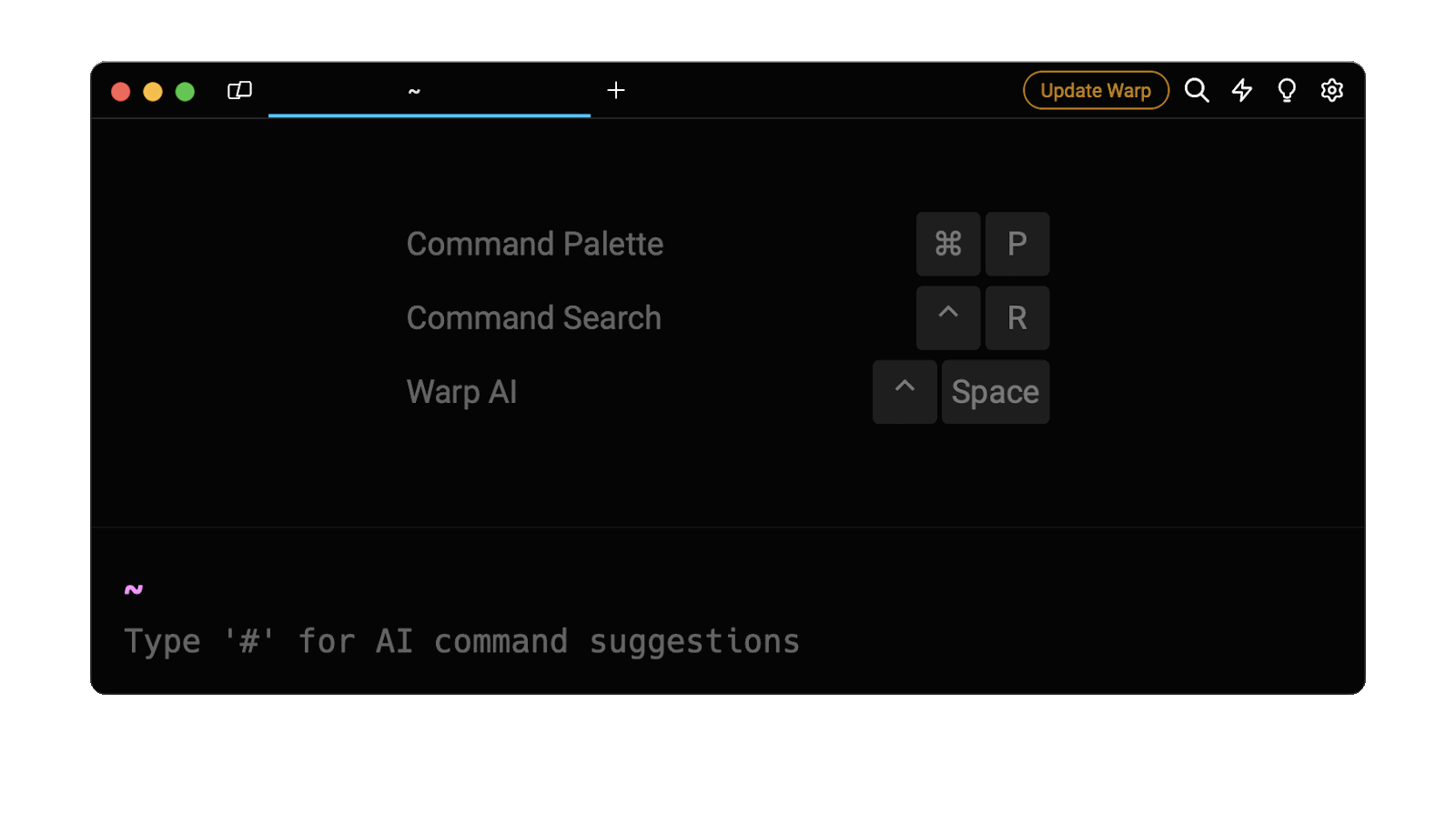Click the caret key beside R
1456x814 pixels.
click(948, 317)
